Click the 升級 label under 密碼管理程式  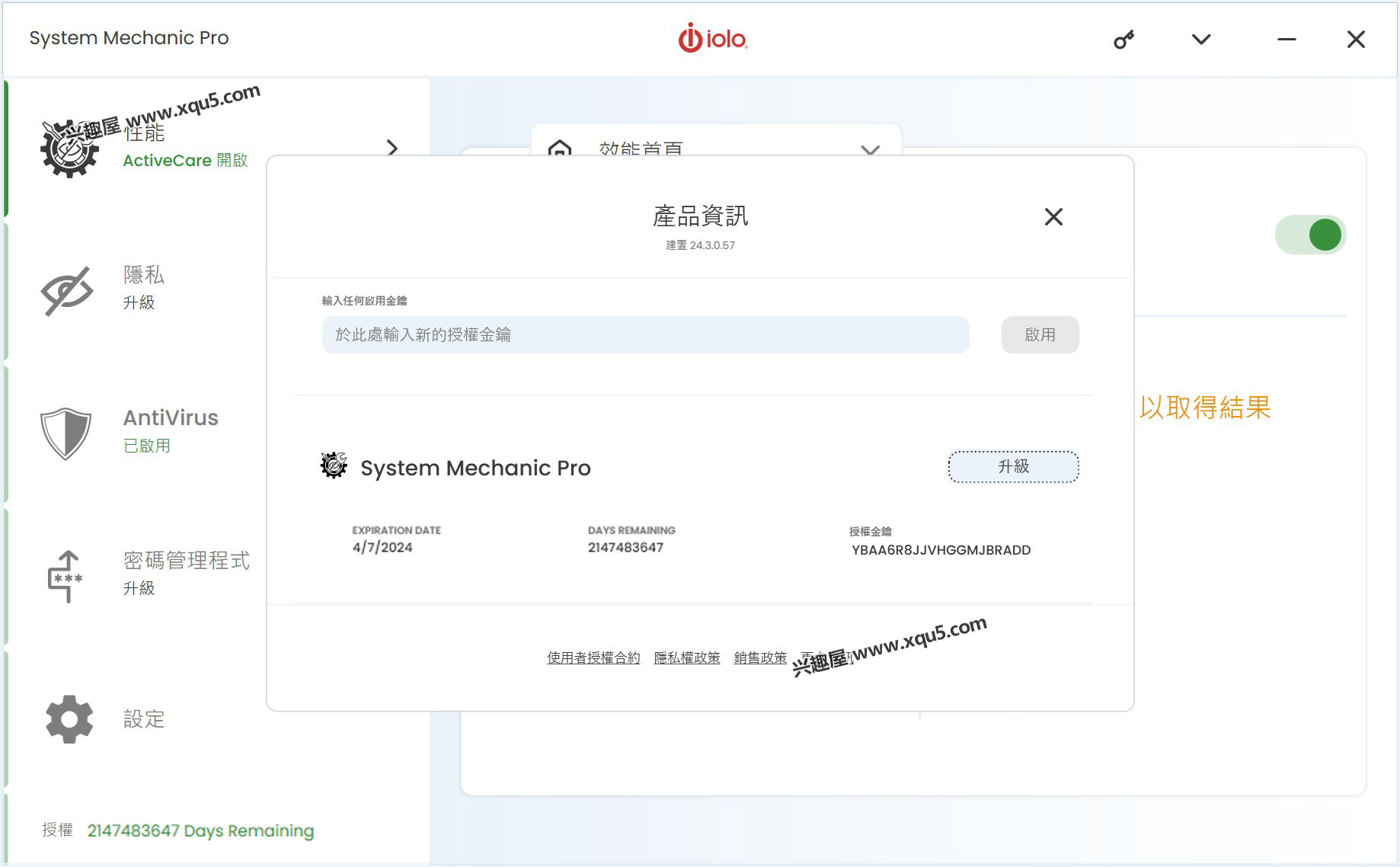click(139, 588)
